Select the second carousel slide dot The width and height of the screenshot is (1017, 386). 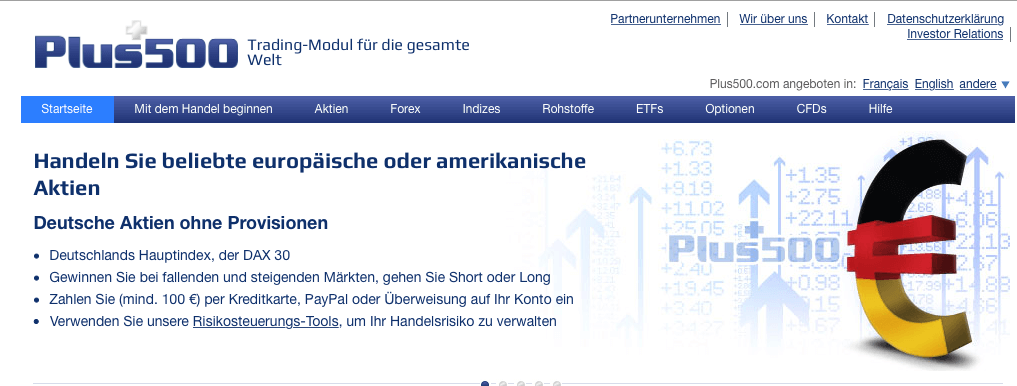503,384
